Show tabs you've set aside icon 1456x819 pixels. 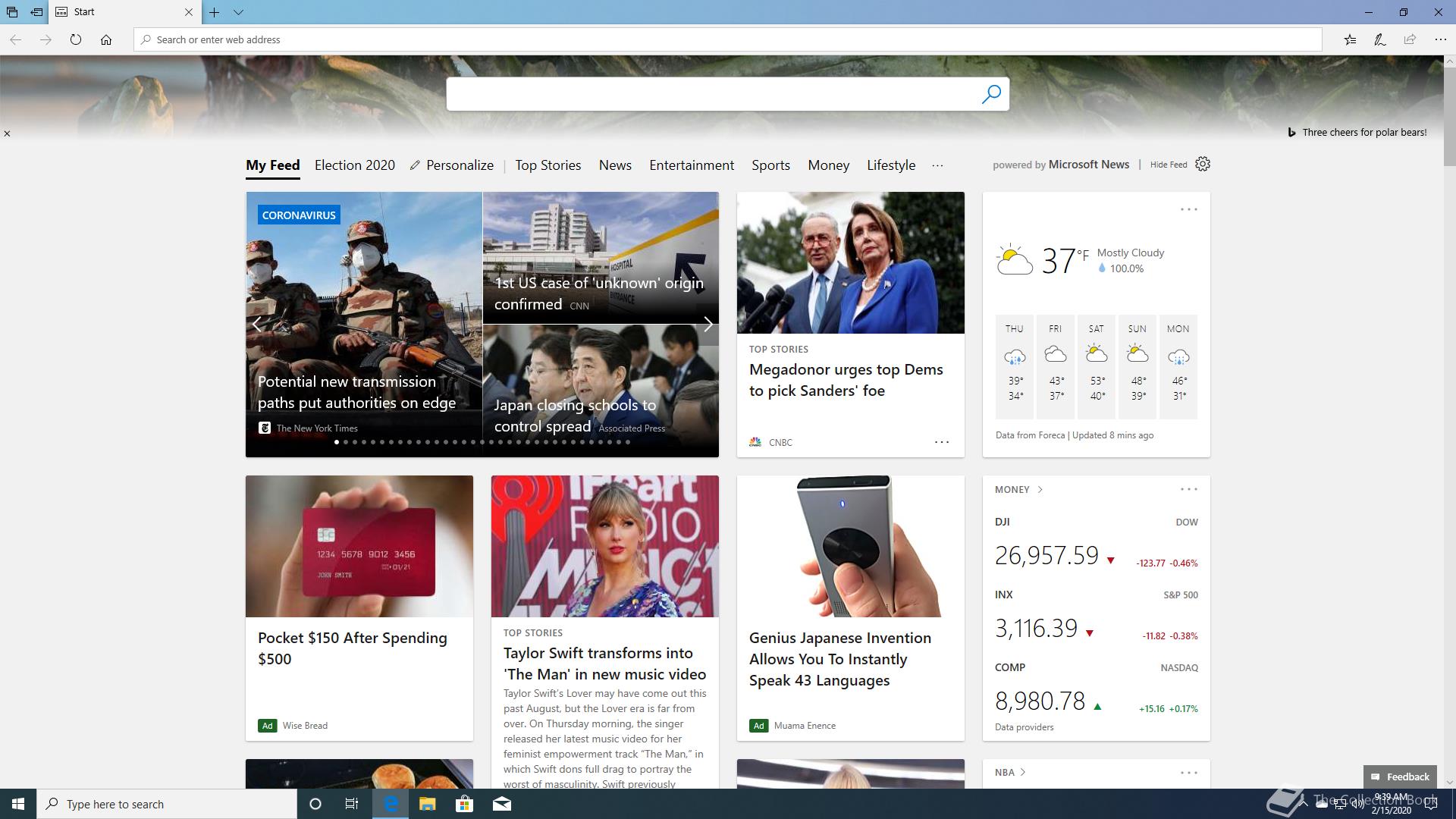click(x=12, y=12)
